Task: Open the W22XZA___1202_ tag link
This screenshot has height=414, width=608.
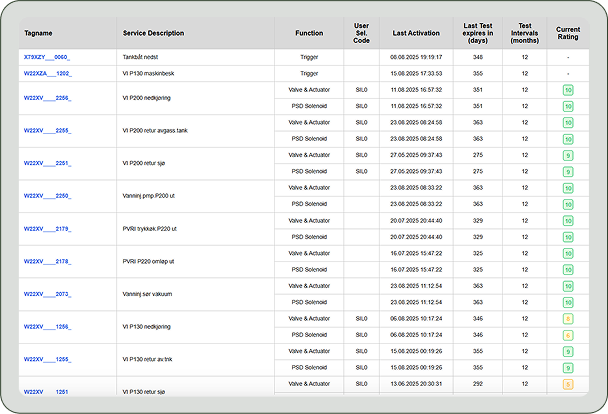Action: click(x=47, y=73)
